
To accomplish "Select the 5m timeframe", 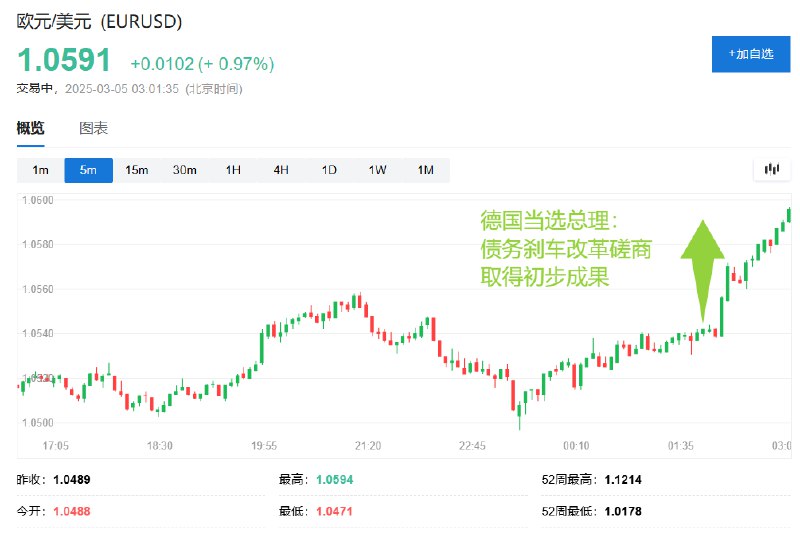I will pyautogui.click(x=88, y=170).
